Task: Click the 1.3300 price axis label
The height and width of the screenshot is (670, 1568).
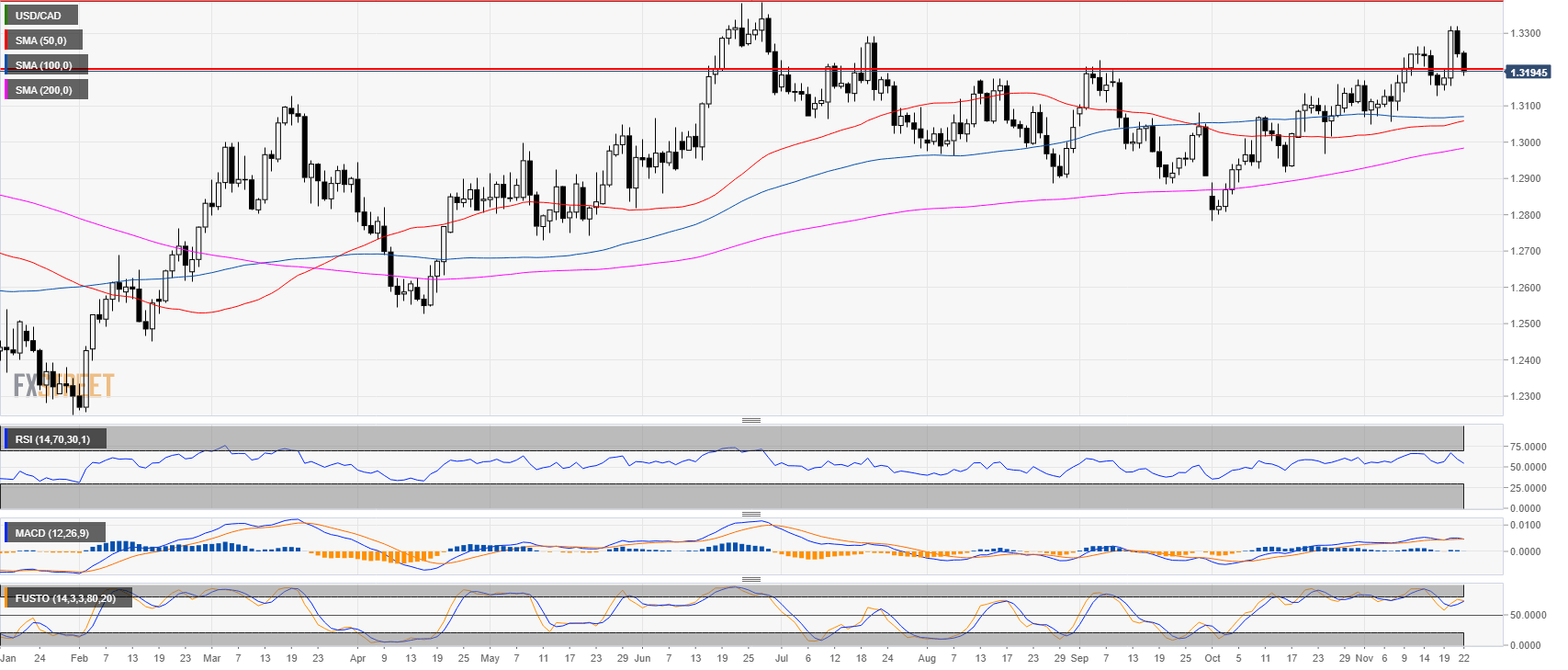Action: (x=1525, y=33)
